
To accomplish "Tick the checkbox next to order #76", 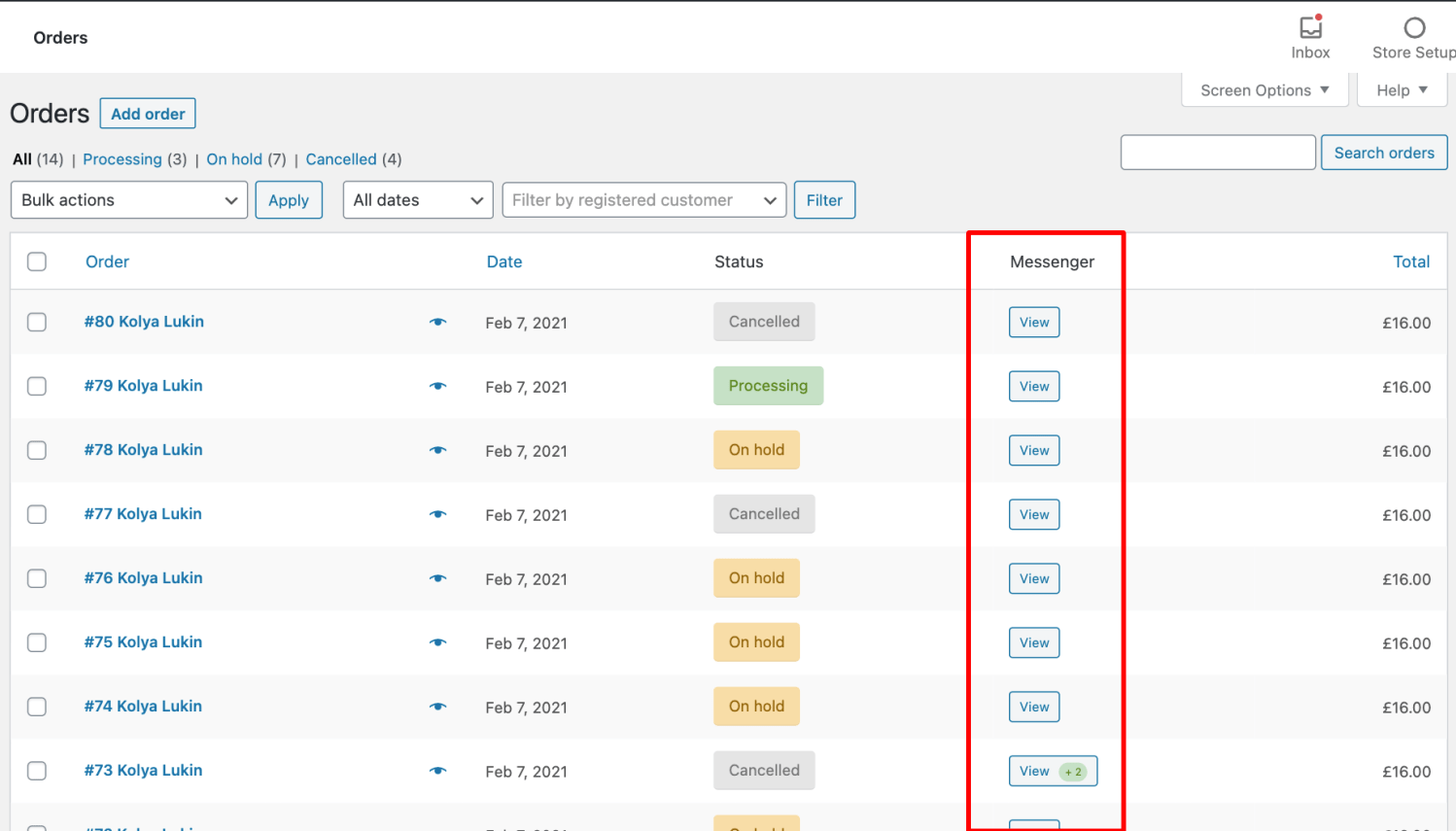I will click(x=36, y=578).
